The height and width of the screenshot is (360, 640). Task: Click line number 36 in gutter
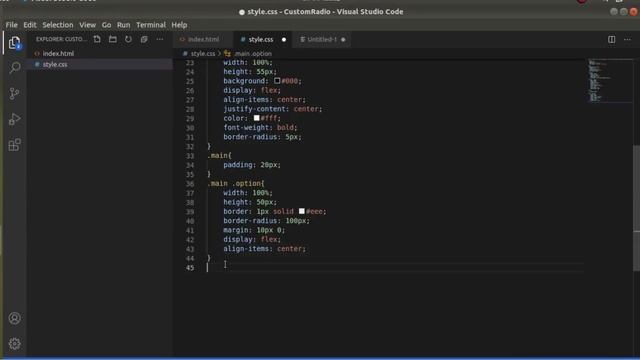(190, 184)
